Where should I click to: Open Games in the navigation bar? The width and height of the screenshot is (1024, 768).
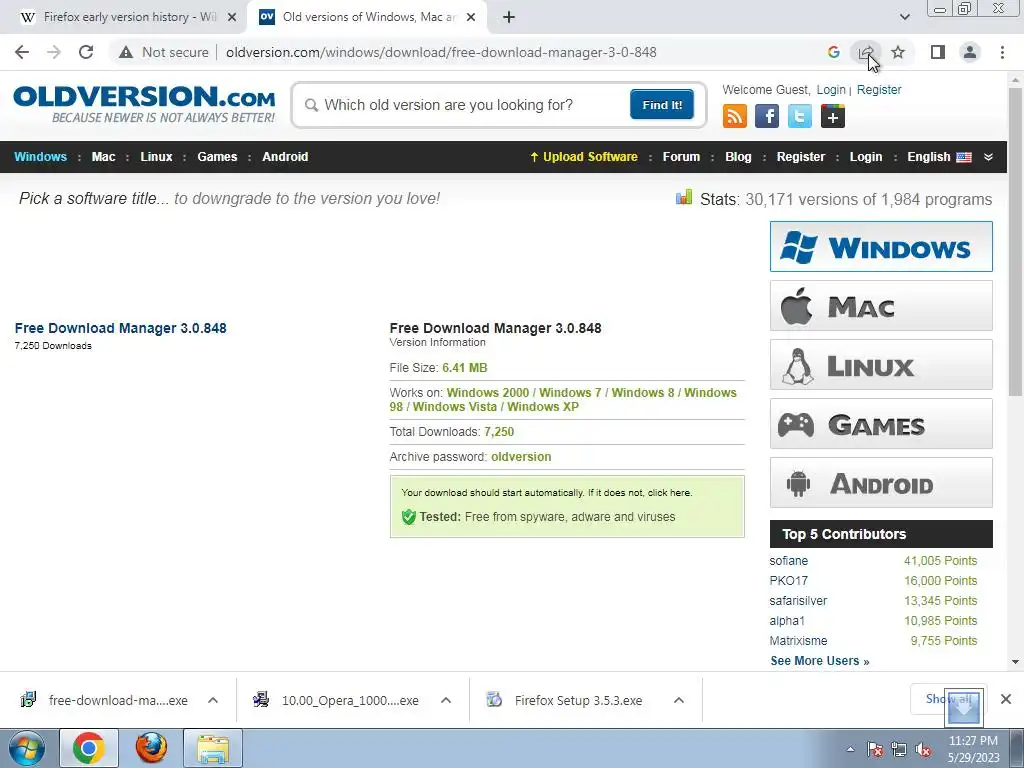coord(217,157)
